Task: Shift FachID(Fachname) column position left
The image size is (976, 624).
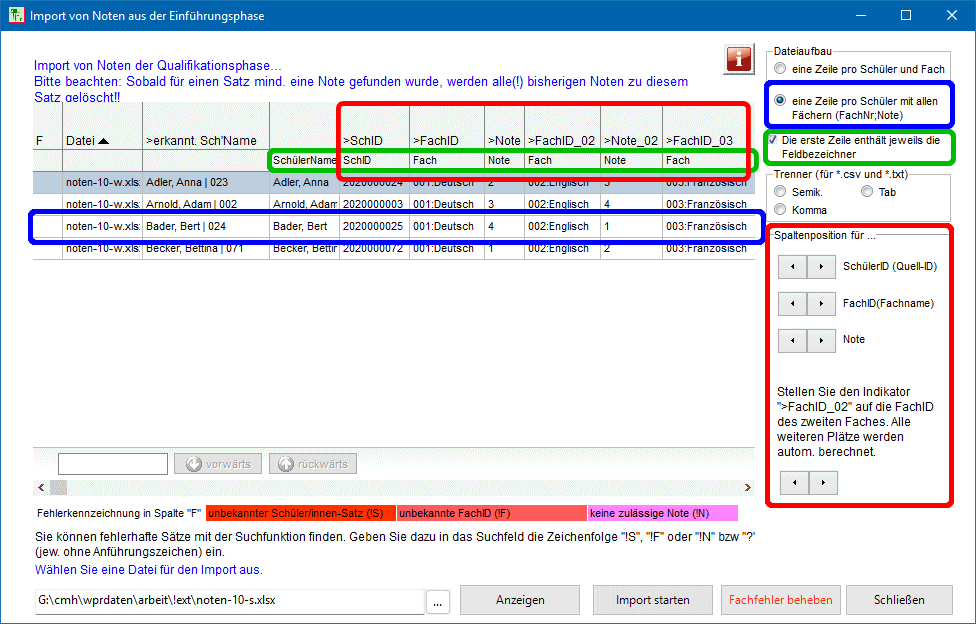Action: tap(792, 304)
